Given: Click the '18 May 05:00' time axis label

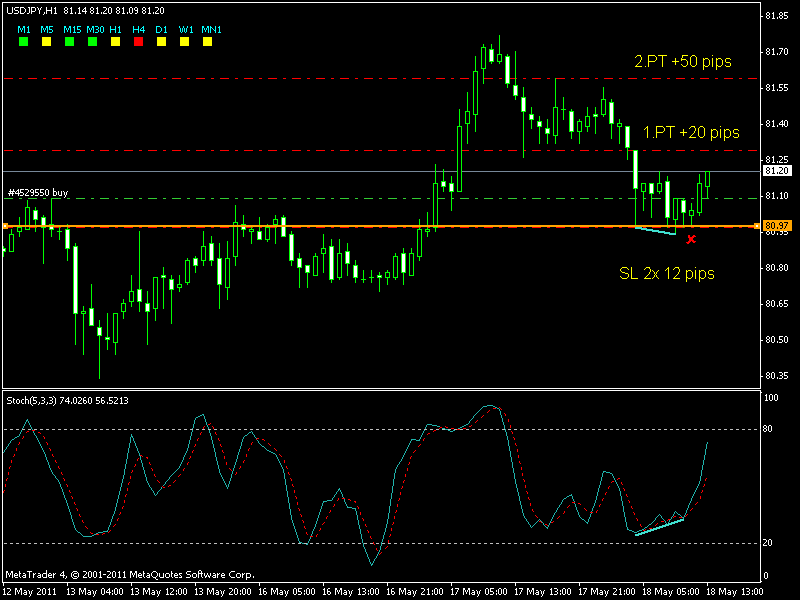Looking at the screenshot, I should coord(671,592).
